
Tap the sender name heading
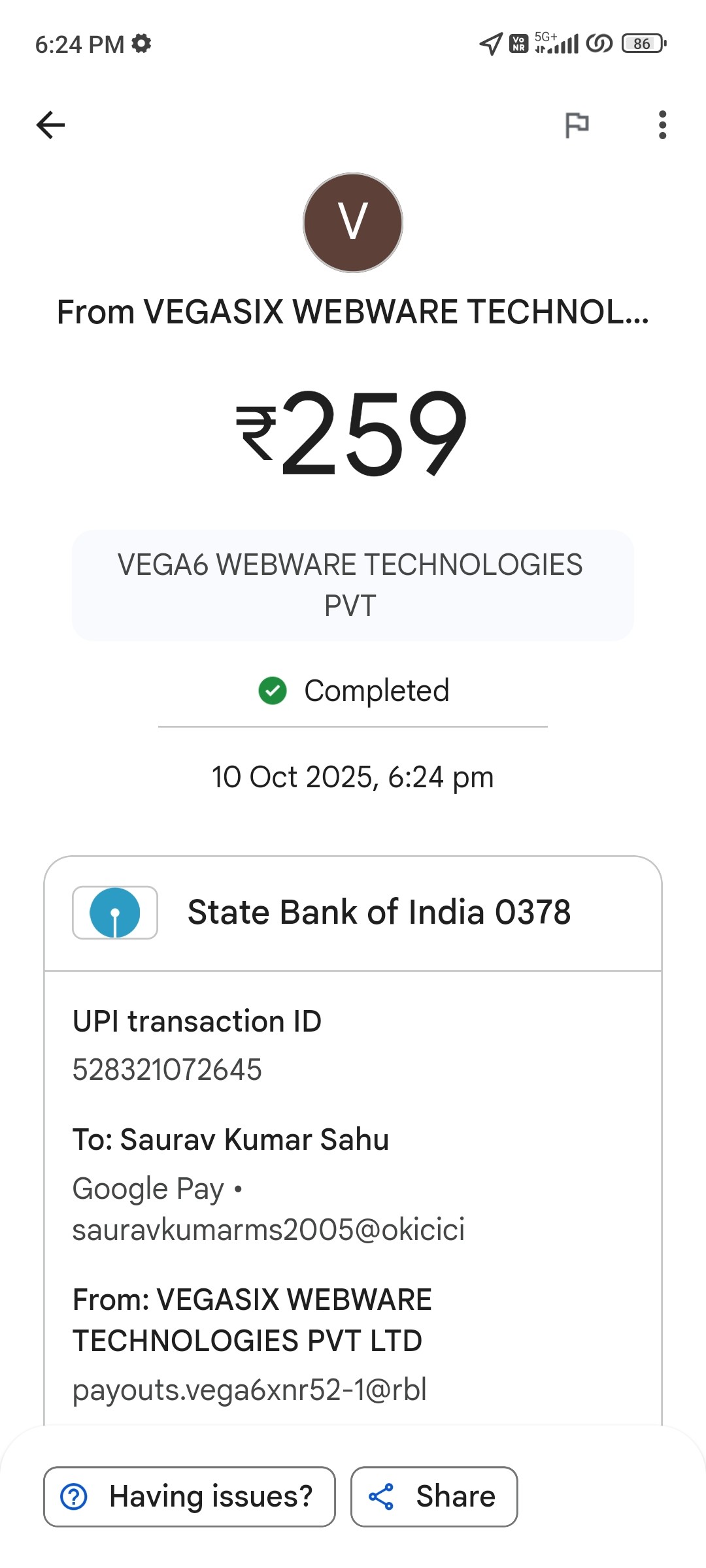[353, 312]
